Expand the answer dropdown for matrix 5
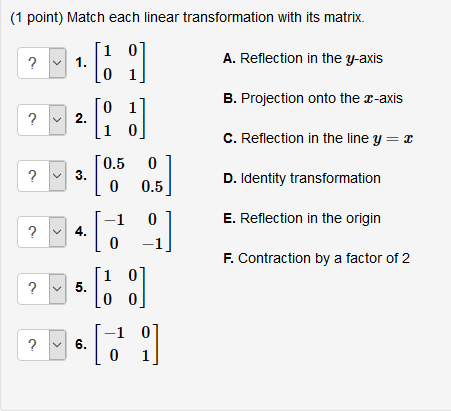The image size is (451, 411). pos(42,289)
